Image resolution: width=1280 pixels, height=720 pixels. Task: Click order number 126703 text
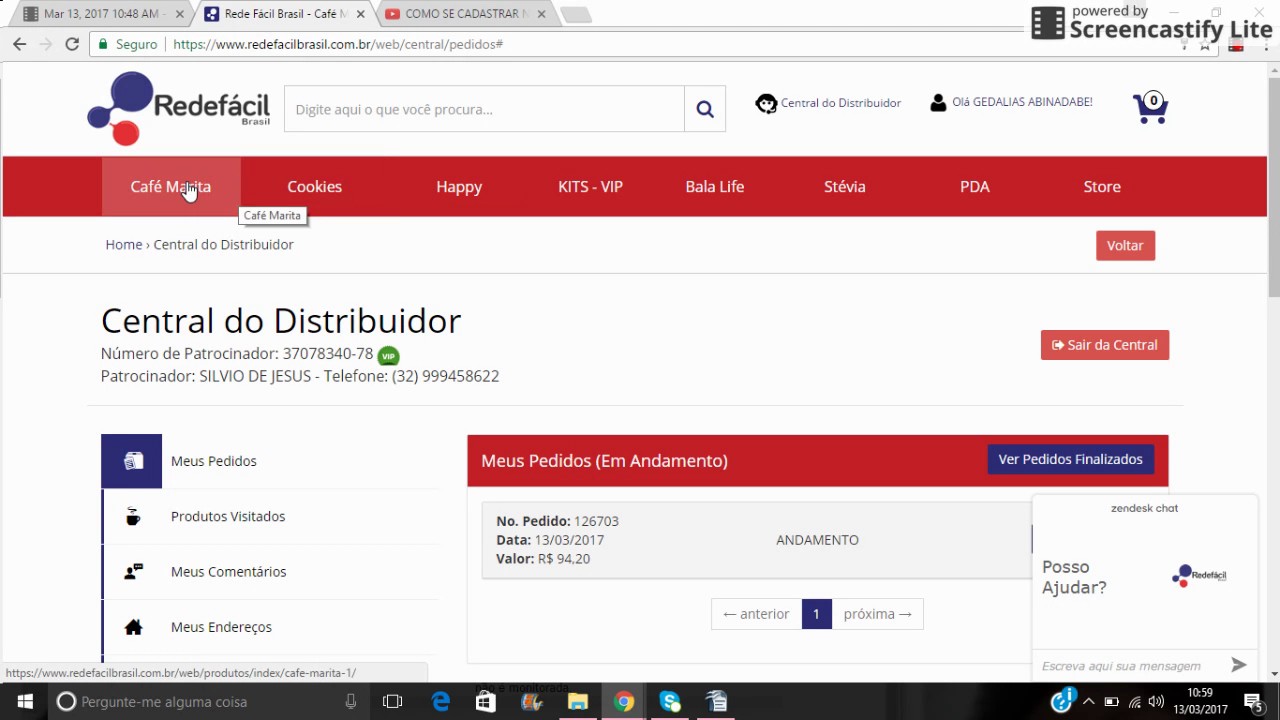596,521
